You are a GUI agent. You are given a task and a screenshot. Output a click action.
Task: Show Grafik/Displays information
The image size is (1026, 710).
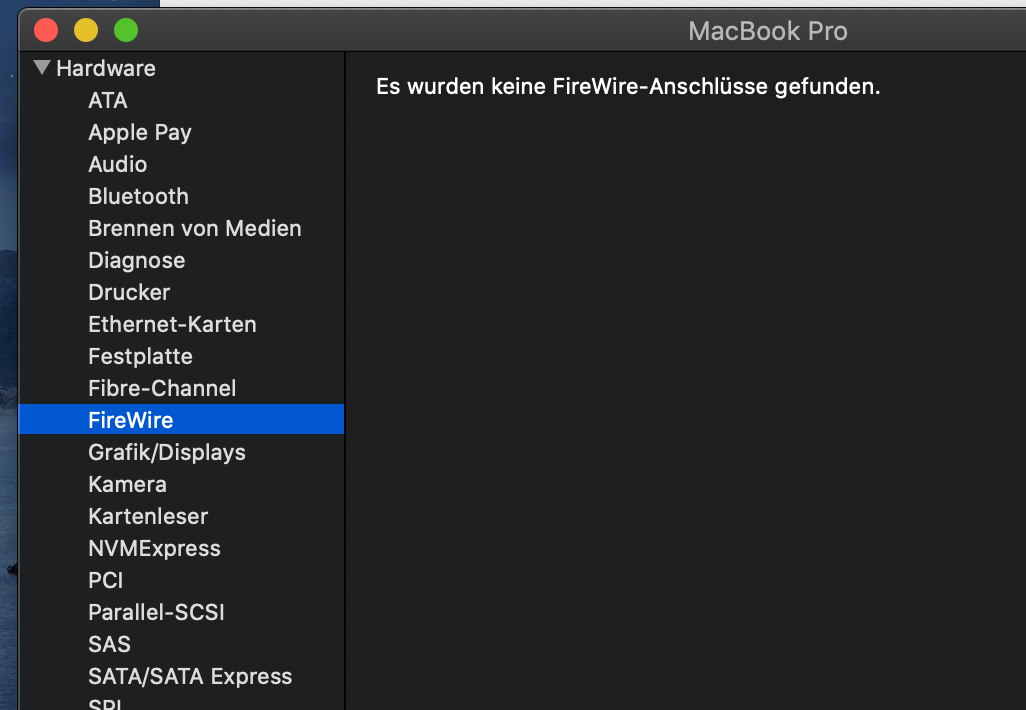click(167, 452)
